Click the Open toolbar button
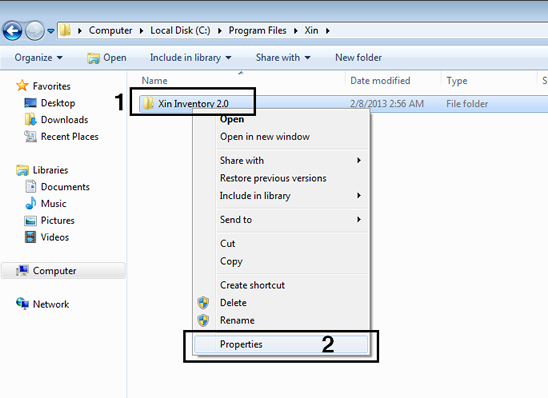This screenshot has height=398, width=548. pos(107,58)
